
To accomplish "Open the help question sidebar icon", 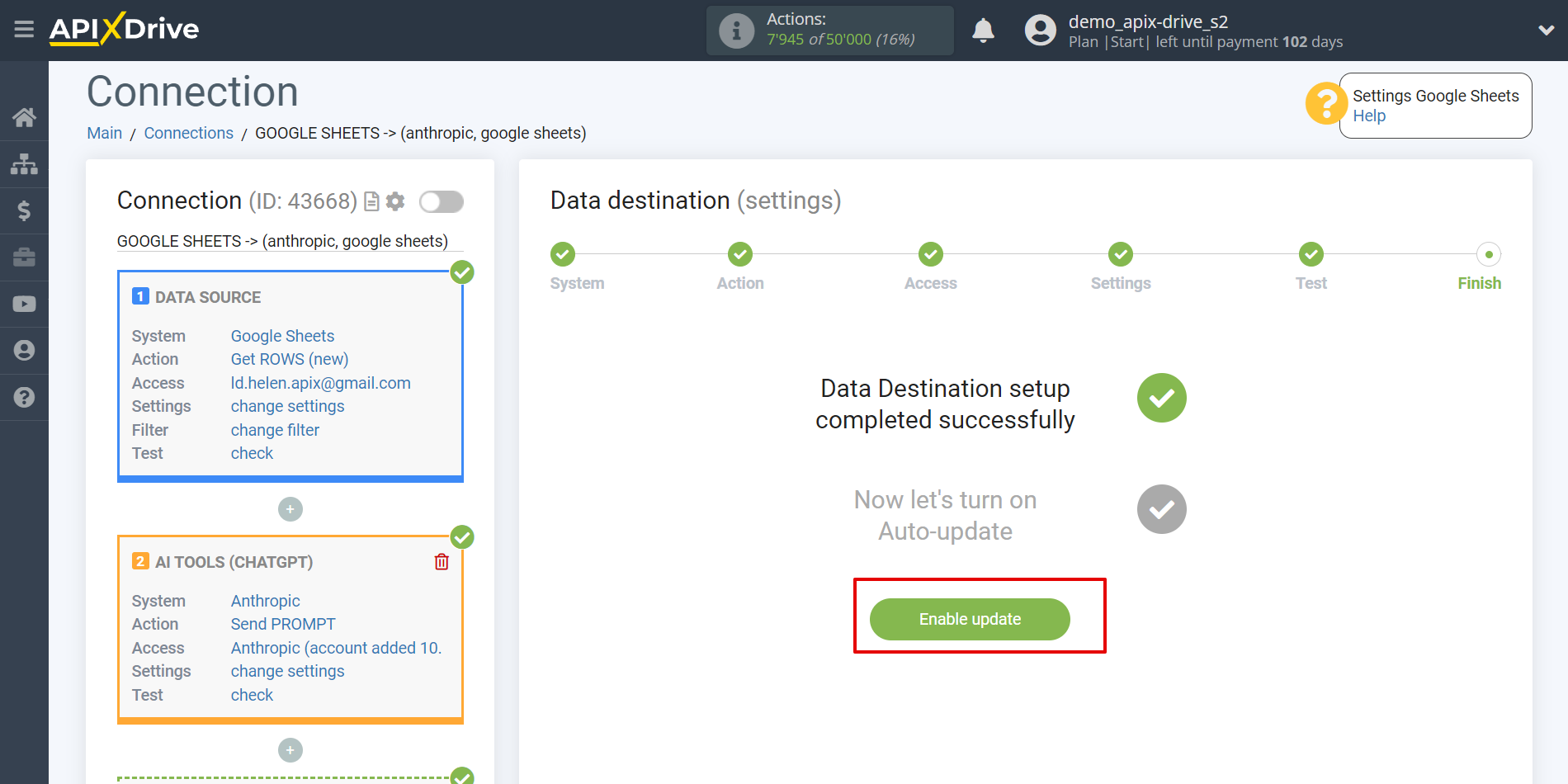I will [24, 397].
